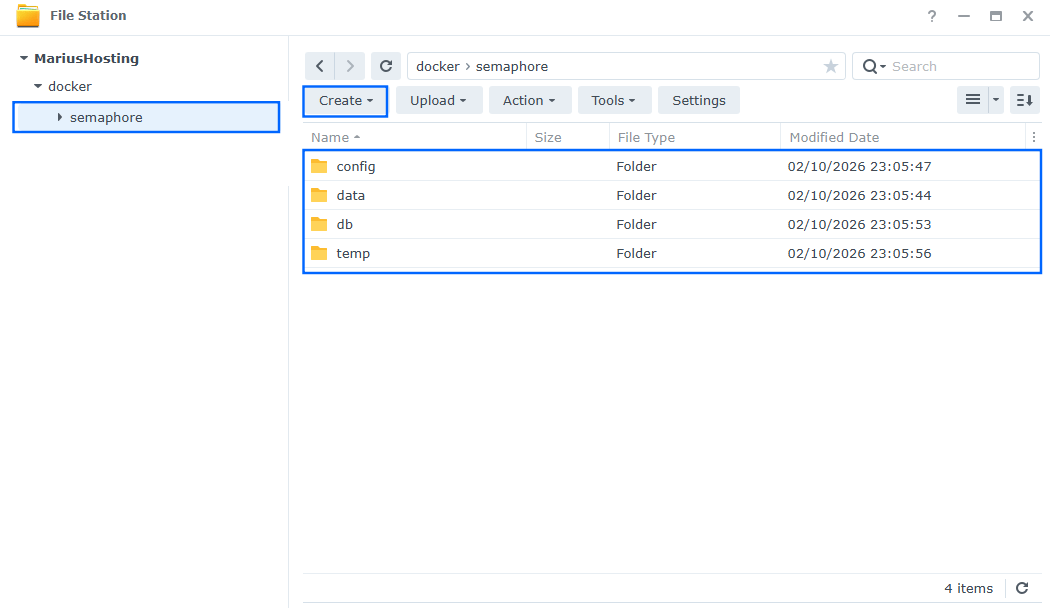Sort by the Modified Date column
This screenshot has height=608, width=1050.
(x=834, y=137)
